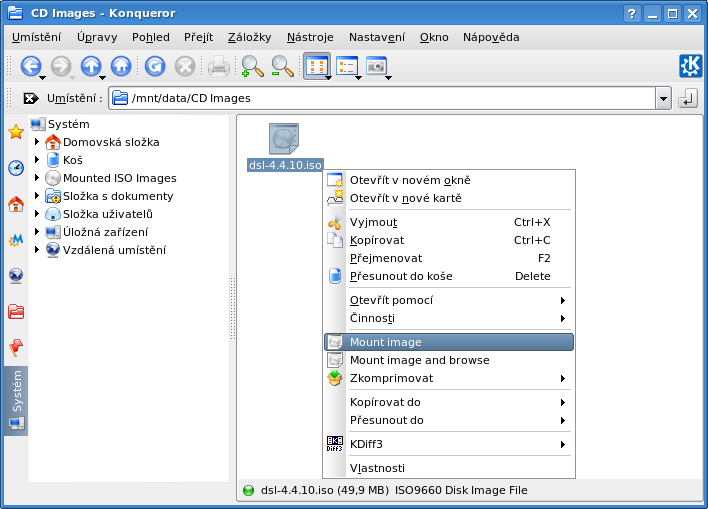
Task: Open the Okno menu
Action: [x=434, y=37]
